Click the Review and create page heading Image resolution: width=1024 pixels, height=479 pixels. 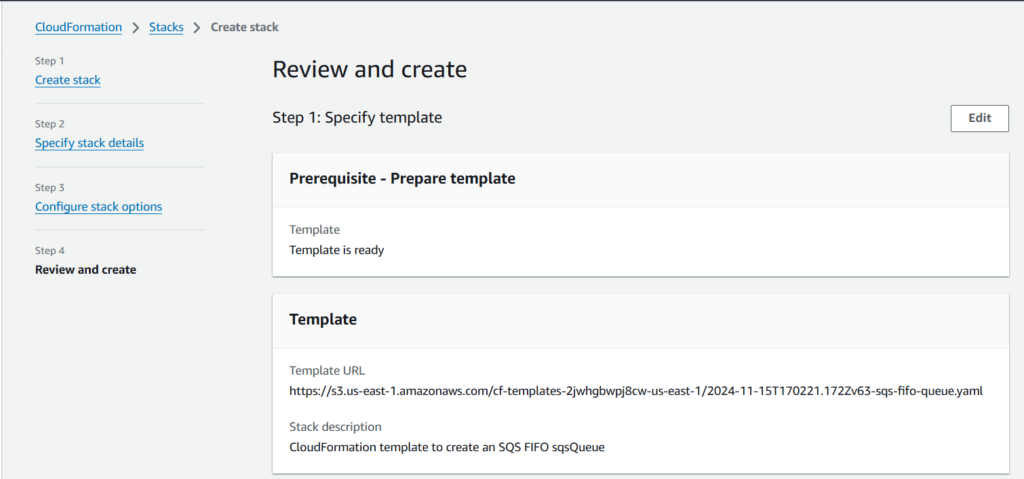click(x=369, y=70)
